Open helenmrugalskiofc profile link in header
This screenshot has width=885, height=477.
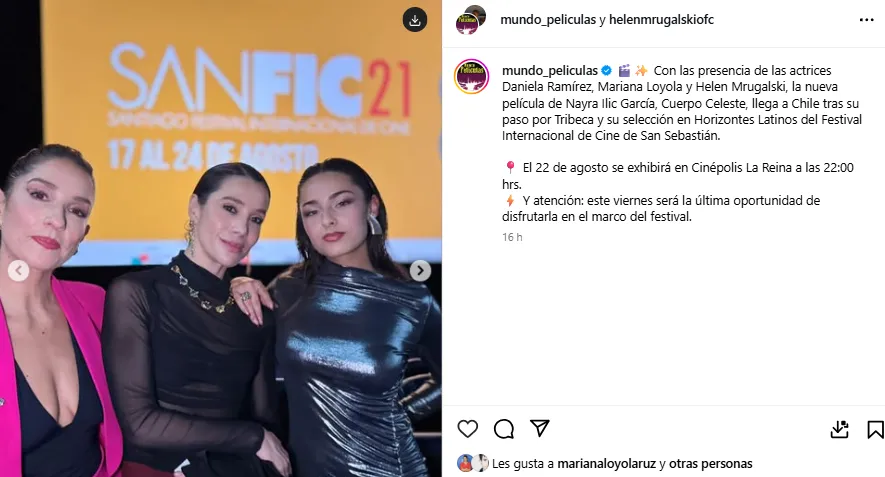click(661, 20)
